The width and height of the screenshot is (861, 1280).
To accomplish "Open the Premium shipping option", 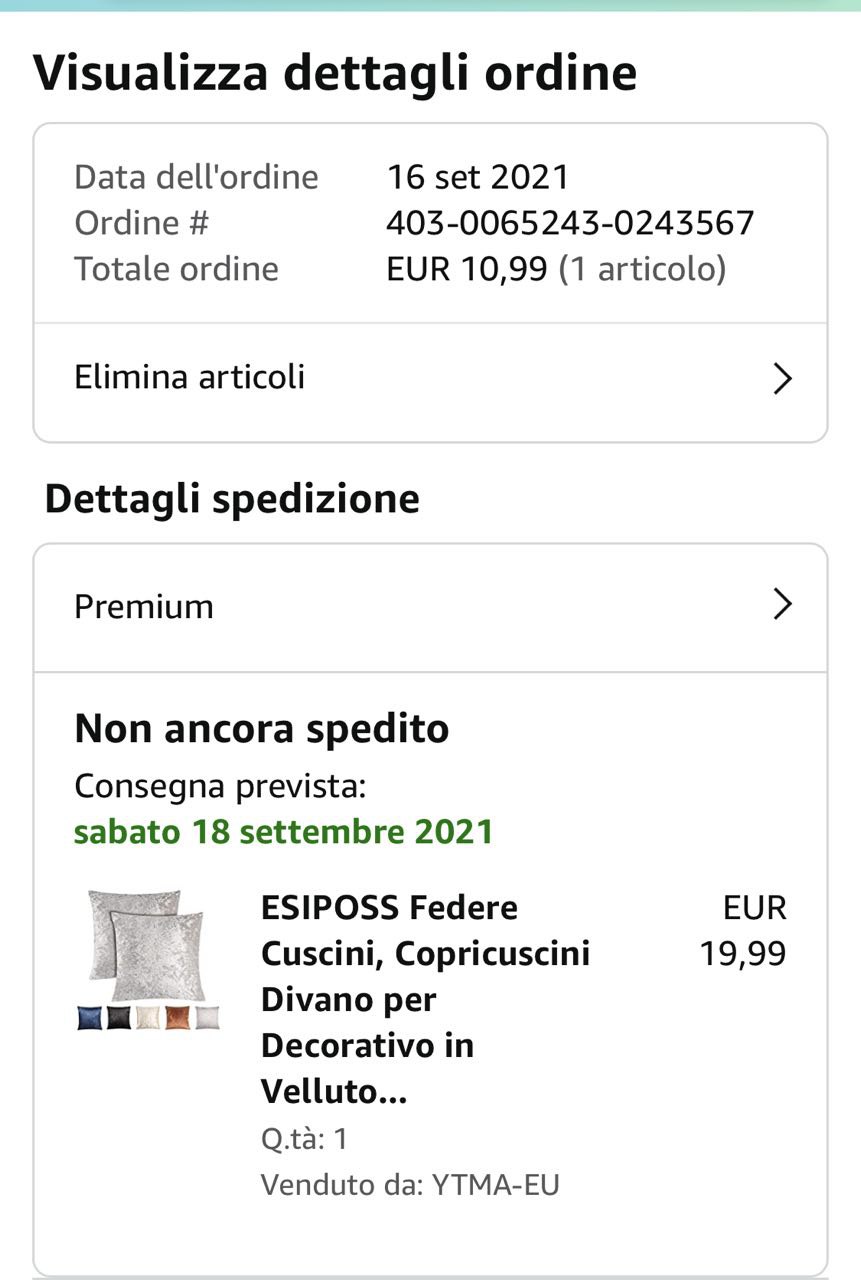I will tap(144, 607).
